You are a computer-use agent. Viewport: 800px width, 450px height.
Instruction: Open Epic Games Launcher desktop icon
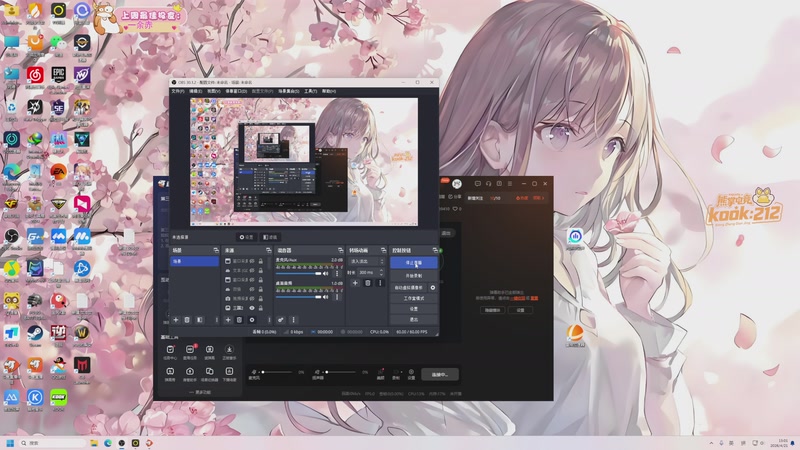tap(58, 77)
